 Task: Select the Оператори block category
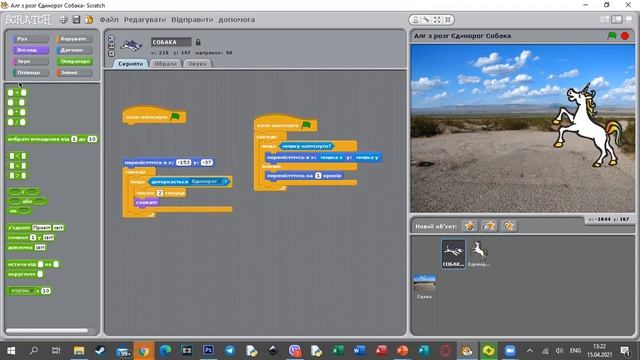(74, 61)
